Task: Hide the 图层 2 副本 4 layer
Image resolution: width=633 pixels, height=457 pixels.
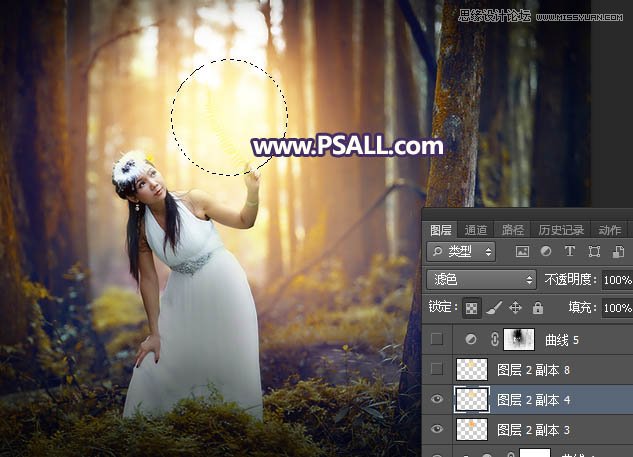Action: point(437,399)
